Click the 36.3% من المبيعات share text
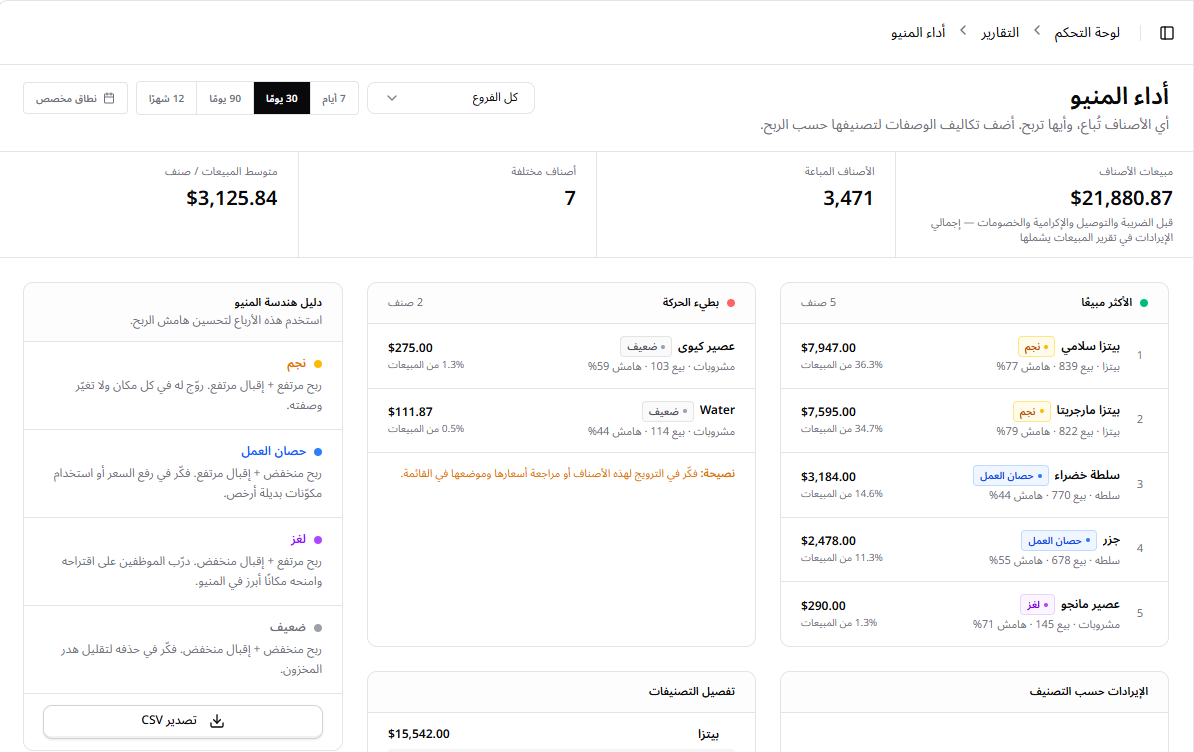1194x752 pixels. click(x=841, y=365)
